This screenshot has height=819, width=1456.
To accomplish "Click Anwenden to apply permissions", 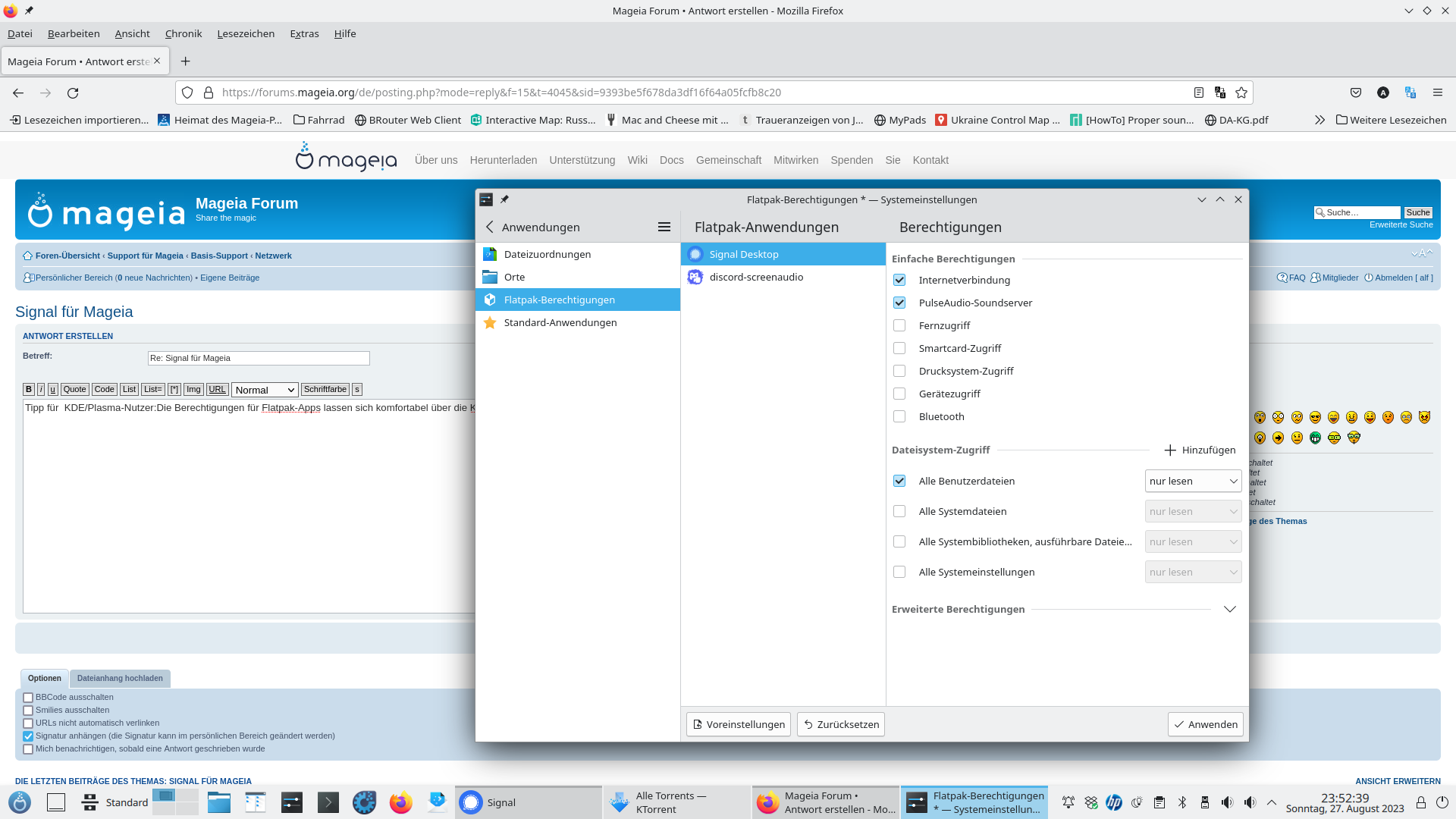I will click(1205, 724).
